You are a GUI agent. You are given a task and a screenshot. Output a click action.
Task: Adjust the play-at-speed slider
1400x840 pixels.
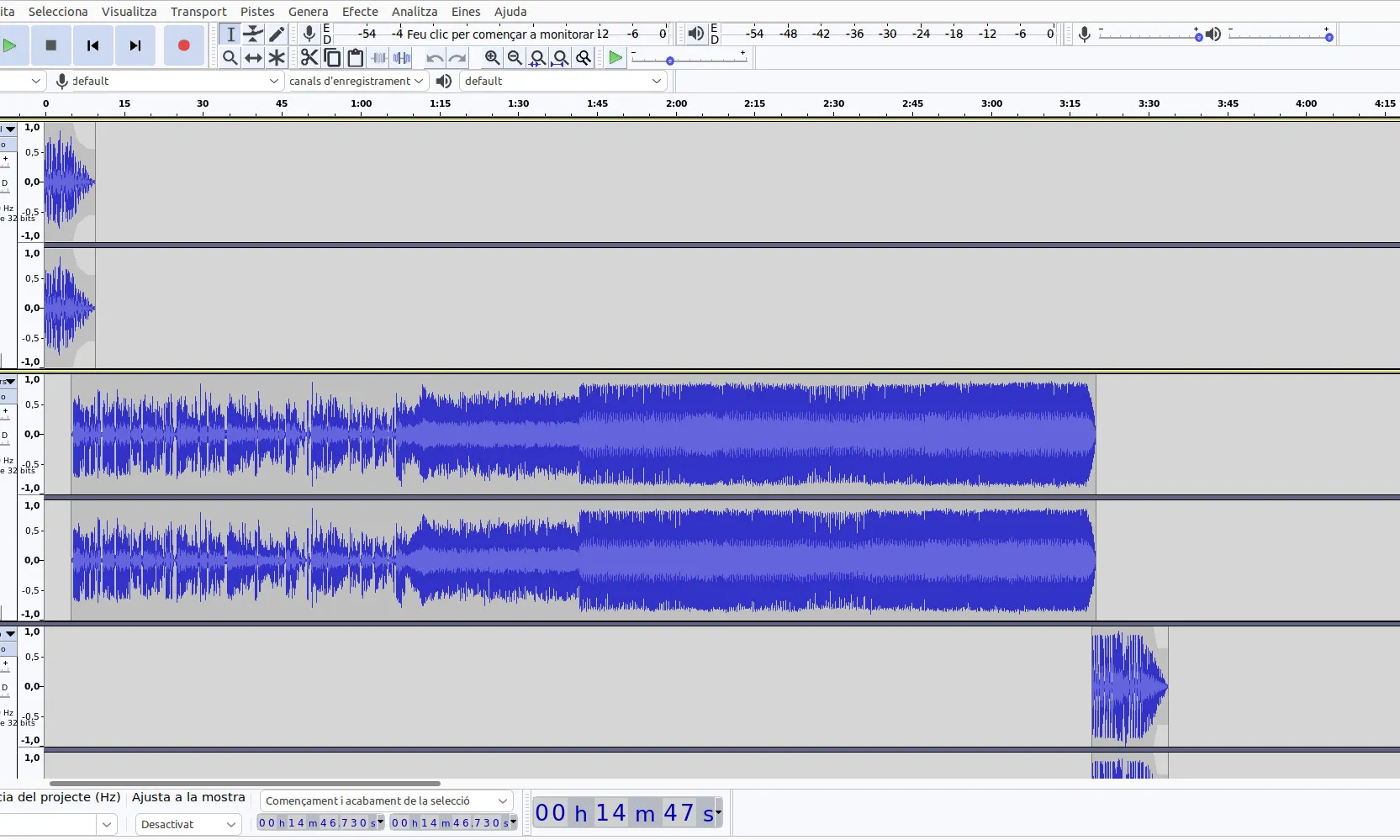[x=688, y=57]
